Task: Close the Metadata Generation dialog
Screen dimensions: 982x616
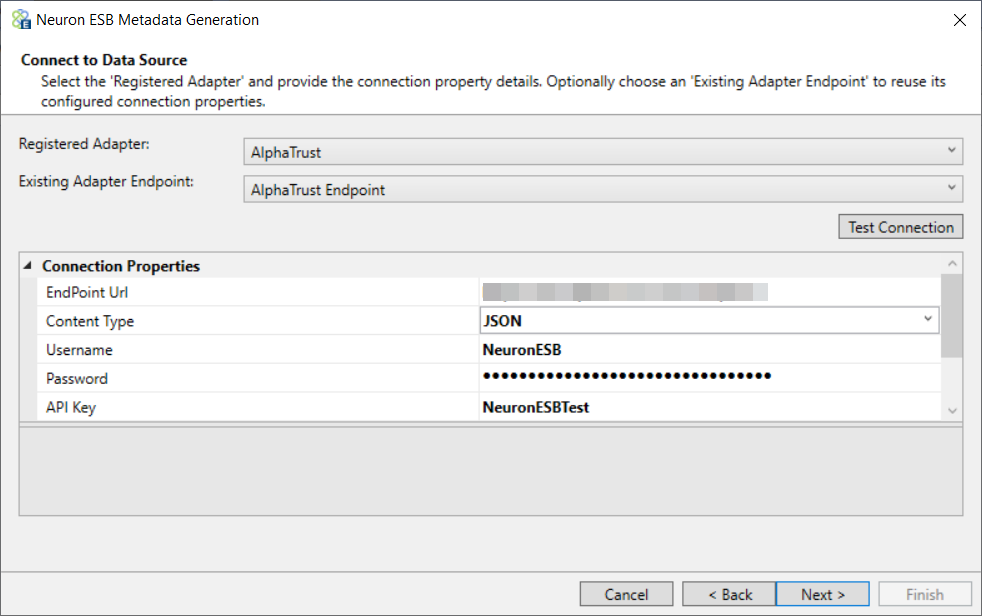Action: tap(959, 20)
